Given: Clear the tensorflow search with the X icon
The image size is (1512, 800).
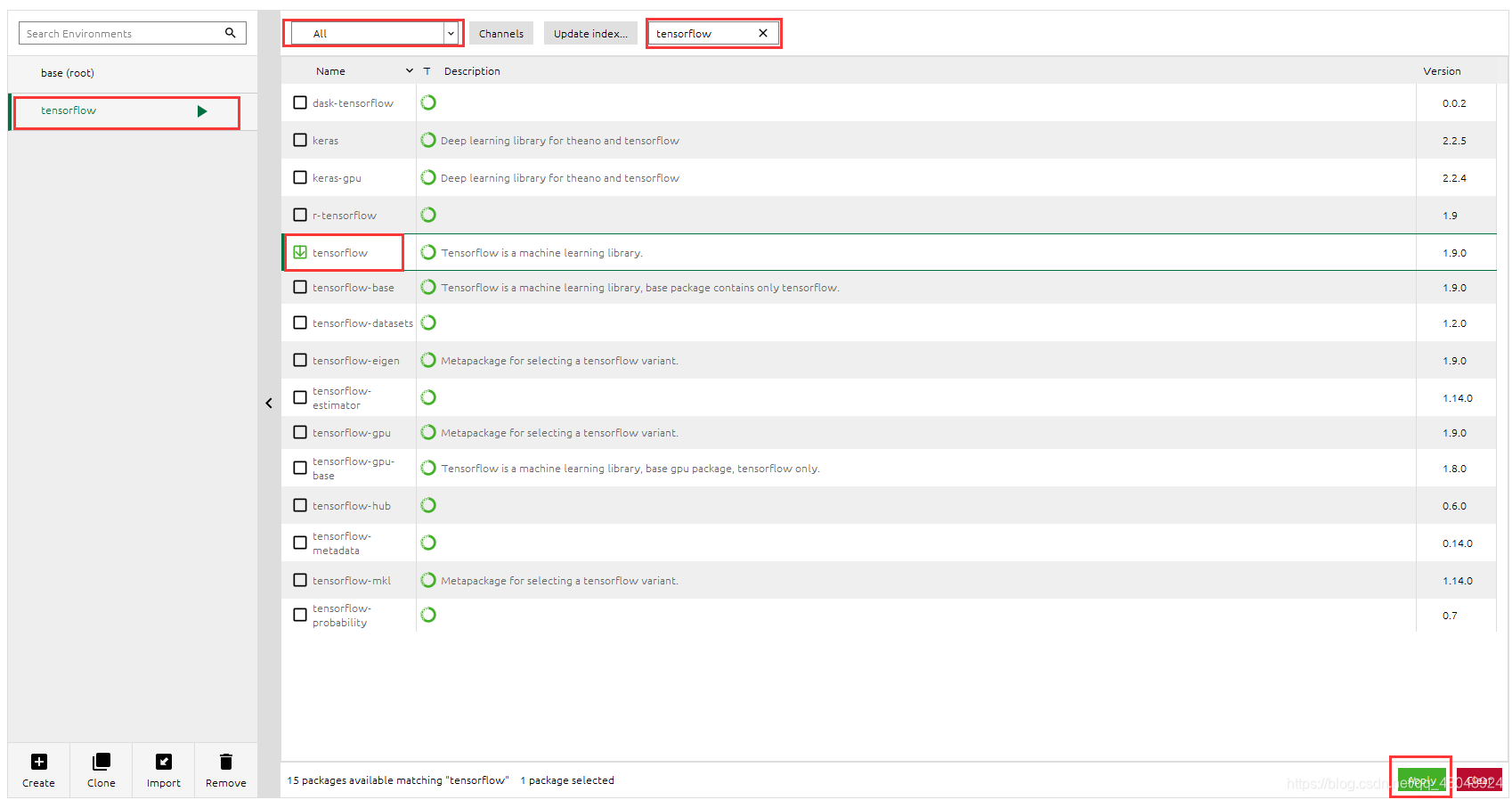Looking at the screenshot, I should click(x=763, y=33).
